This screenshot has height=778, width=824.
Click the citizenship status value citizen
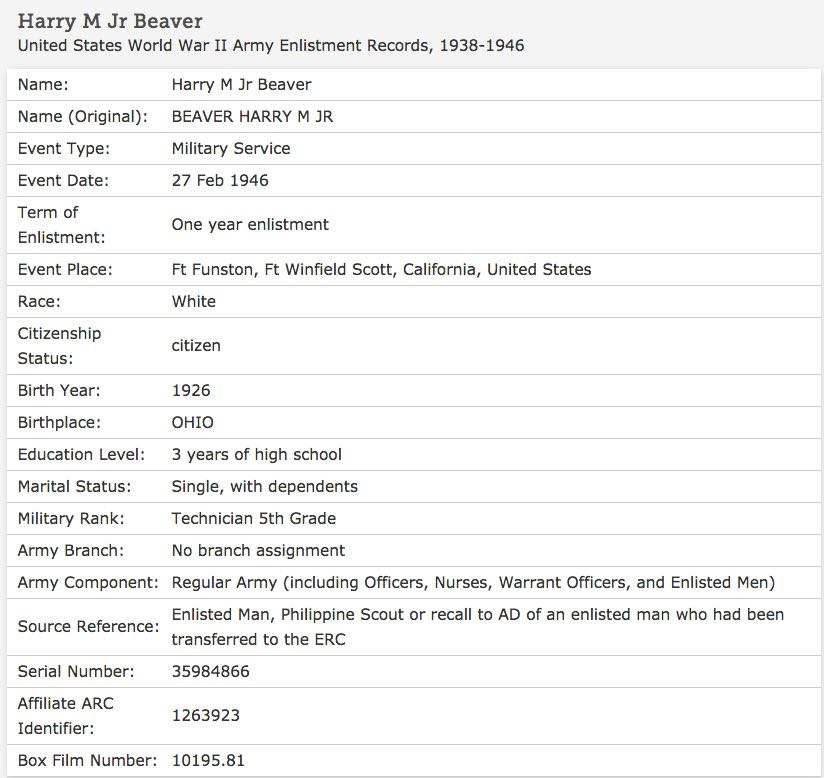tap(196, 346)
